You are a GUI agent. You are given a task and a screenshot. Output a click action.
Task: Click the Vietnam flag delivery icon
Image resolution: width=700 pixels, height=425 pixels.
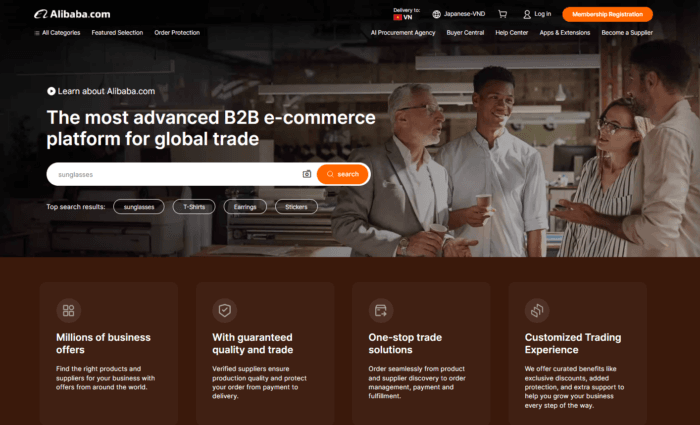click(x=397, y=17)
